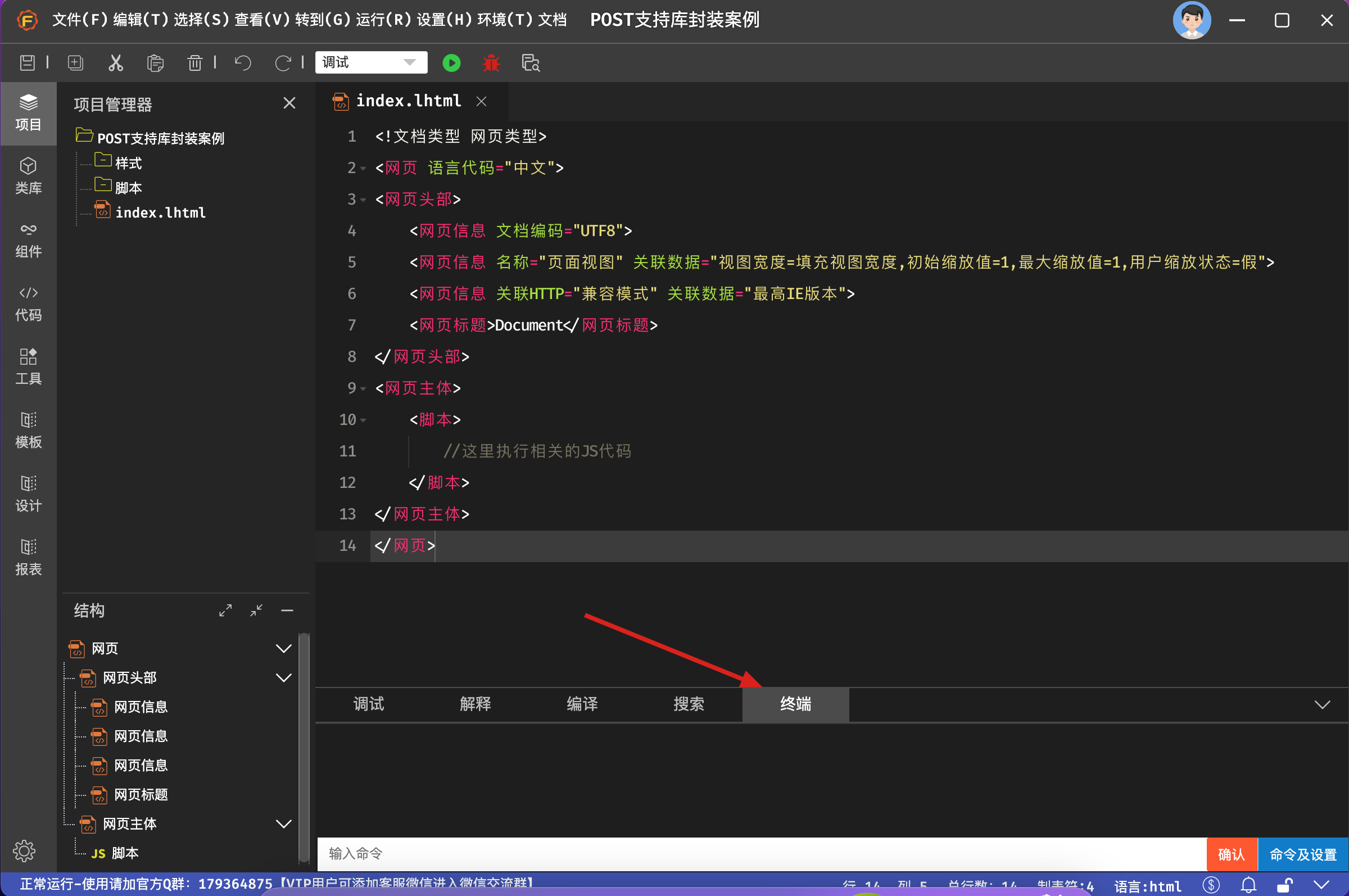
Task: Start debugging with the red bug icon
Action: pyautogui.click(x=491, y=63)
